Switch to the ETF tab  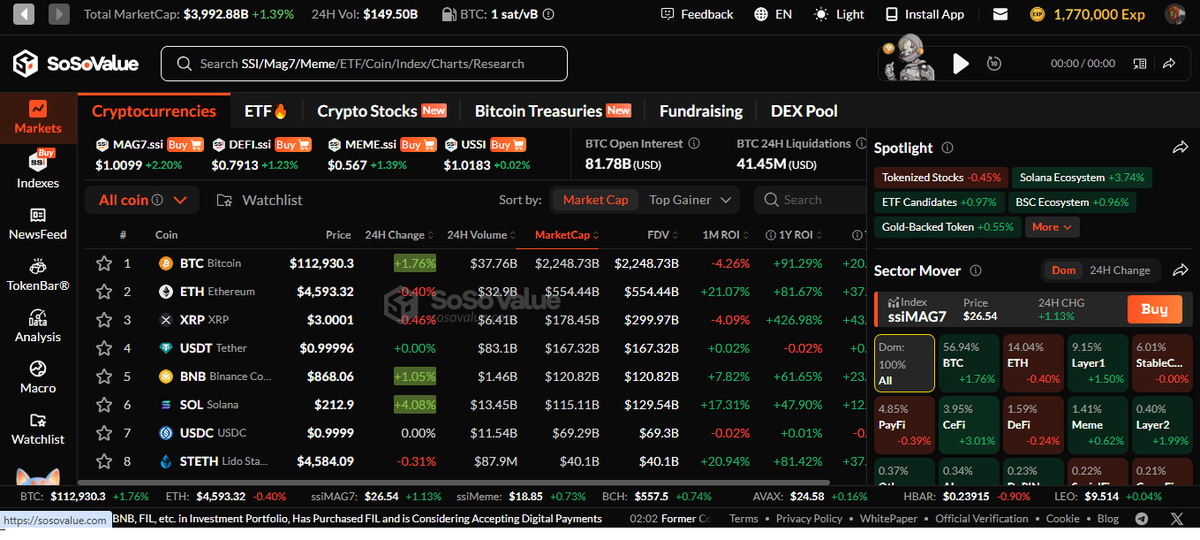click(x=266, y=111)
